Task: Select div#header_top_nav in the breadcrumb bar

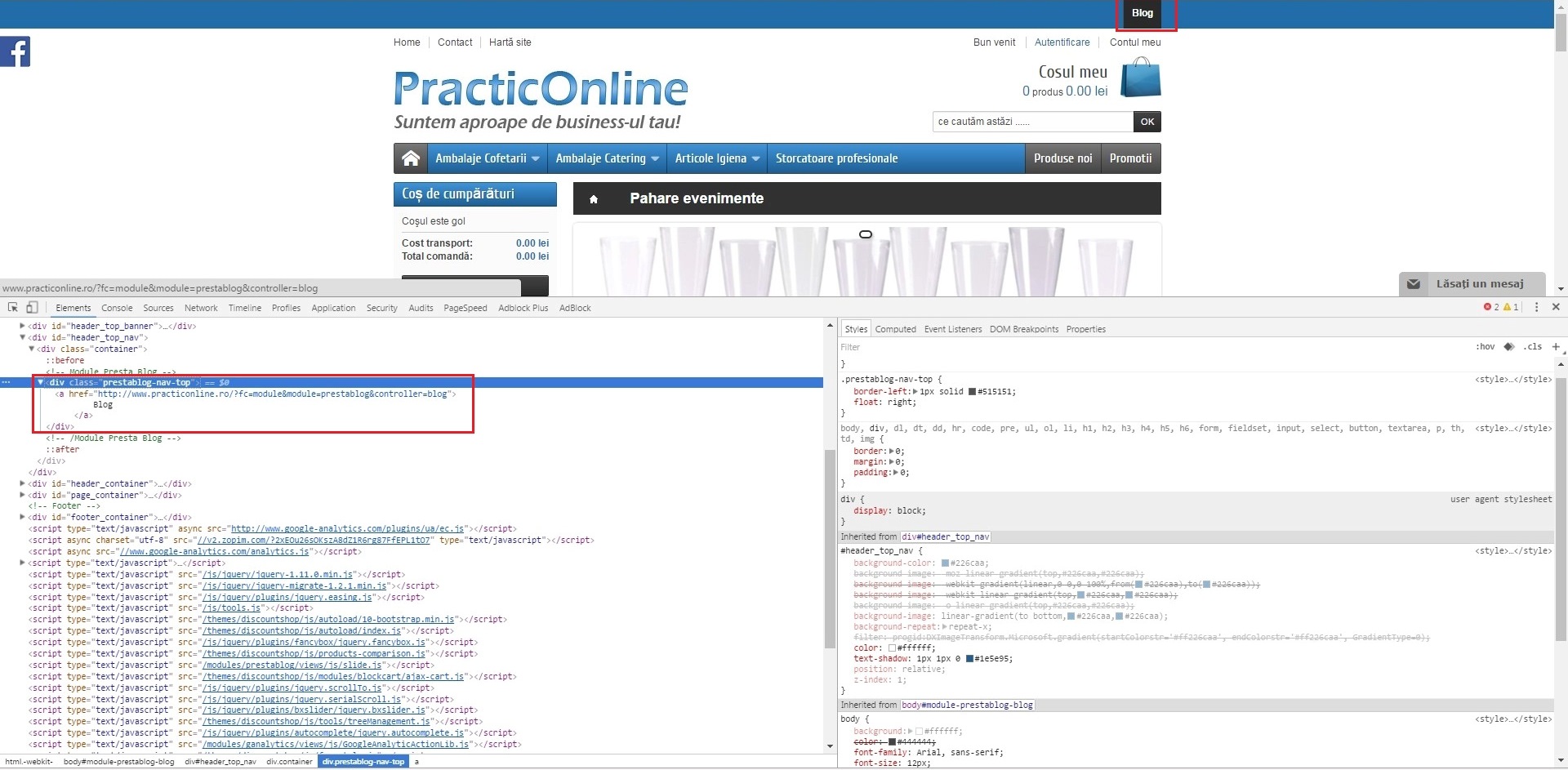Action: 220,762
